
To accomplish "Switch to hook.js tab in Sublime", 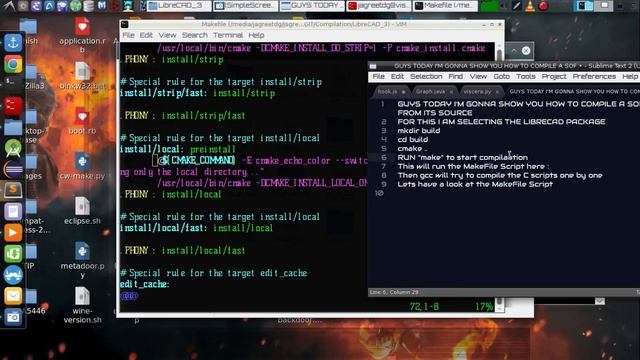I will click(391, 91).
